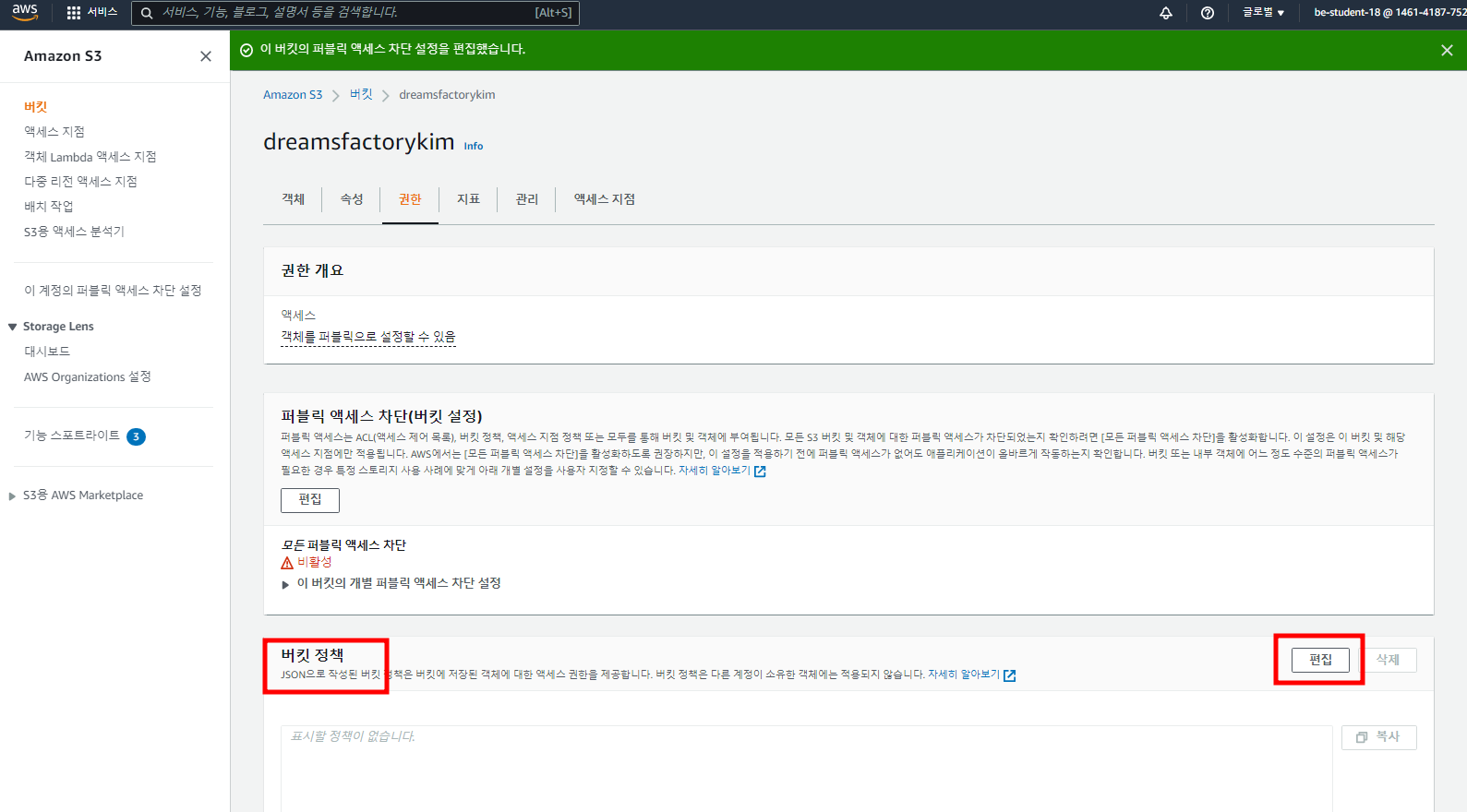1467x812 pixels.
Task: Open 배치 작업 in the sidebar
Action: click(x=48, y=207)
